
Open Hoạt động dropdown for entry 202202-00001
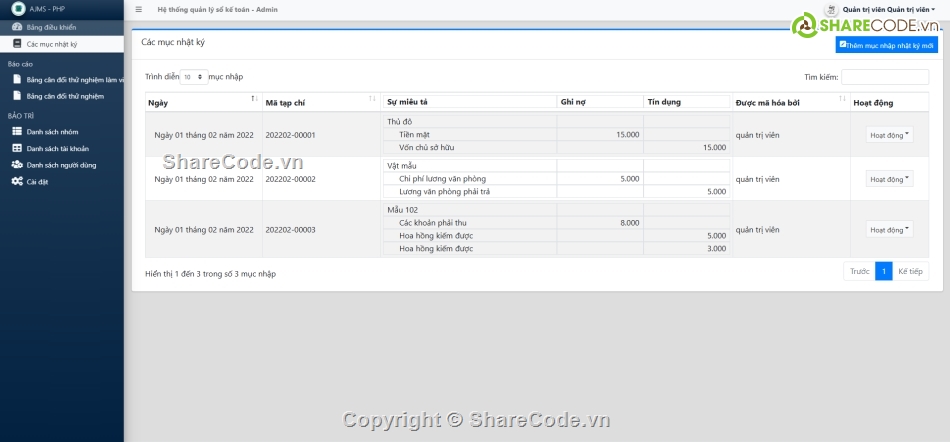(x=889, y=135)
